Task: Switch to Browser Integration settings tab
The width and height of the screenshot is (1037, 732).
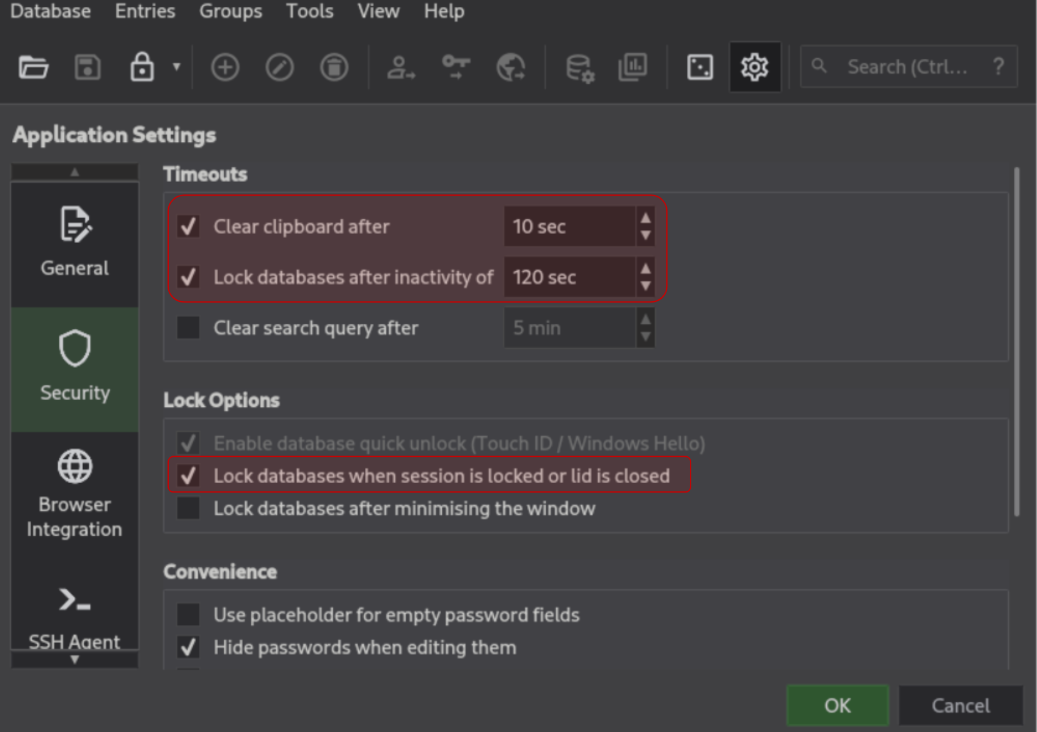Action: coord(75,493)
